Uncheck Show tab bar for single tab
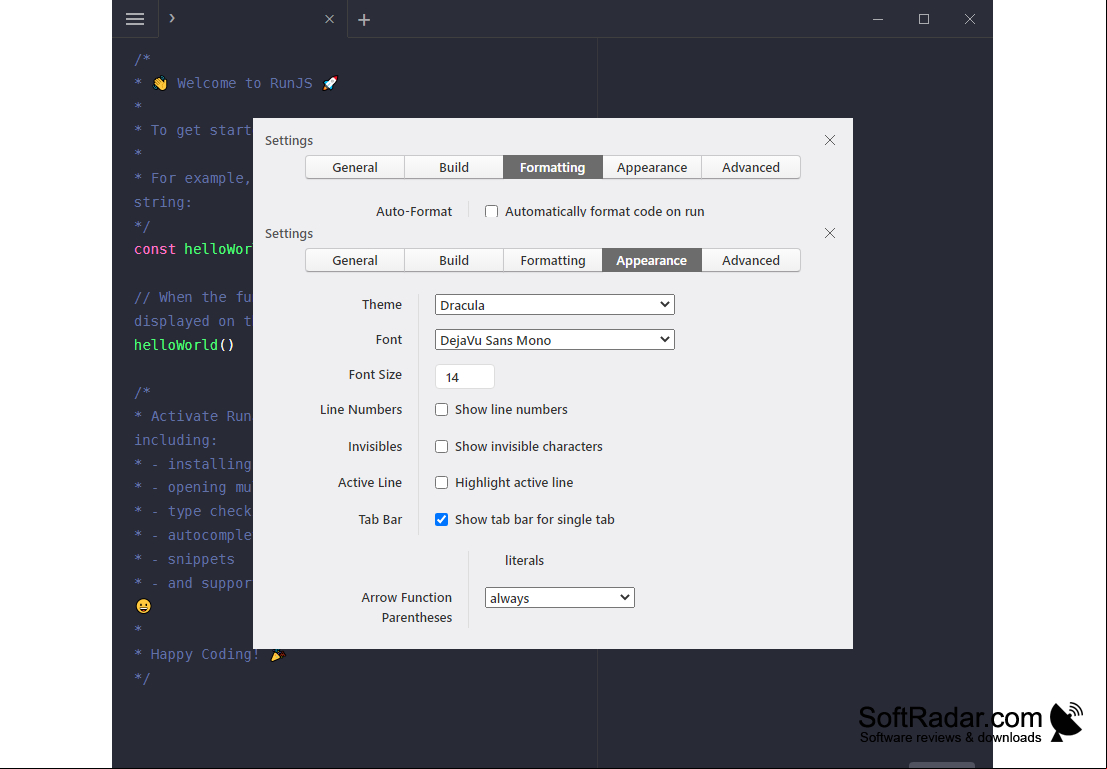Screen dimensions: 1107x769 tap(441, 520)
